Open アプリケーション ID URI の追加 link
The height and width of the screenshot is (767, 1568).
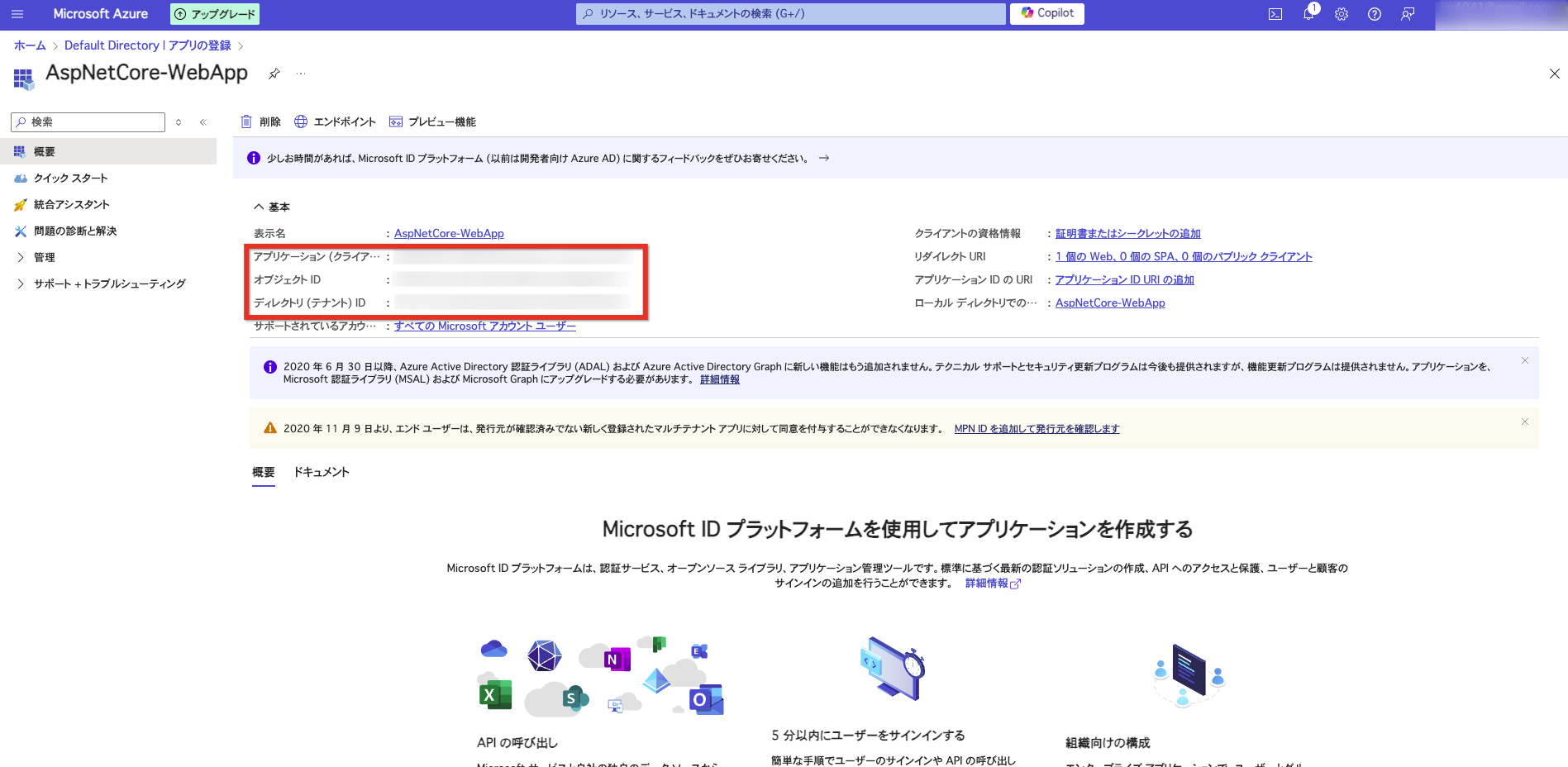pyautogui.click(x=1125, y=280)
